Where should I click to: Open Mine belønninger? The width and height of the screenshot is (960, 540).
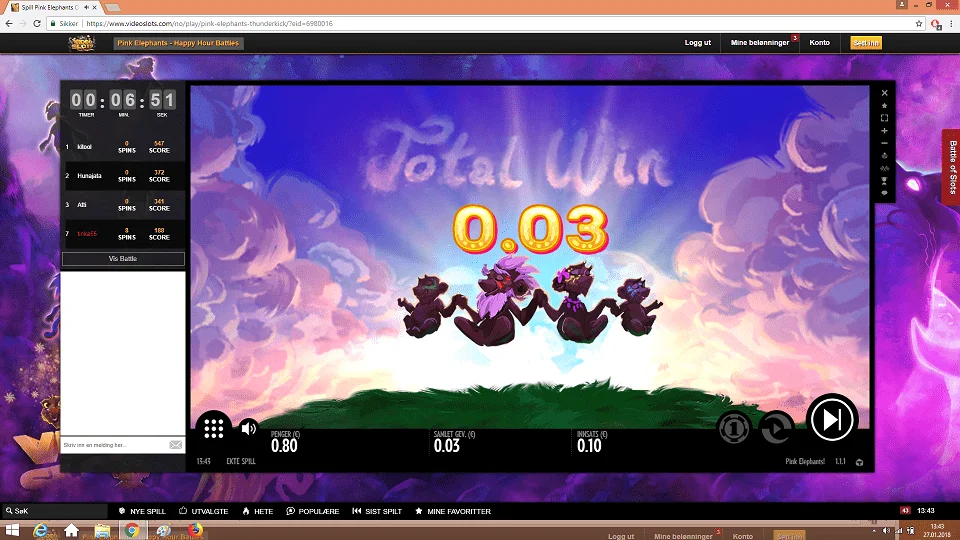coord(760,43)
